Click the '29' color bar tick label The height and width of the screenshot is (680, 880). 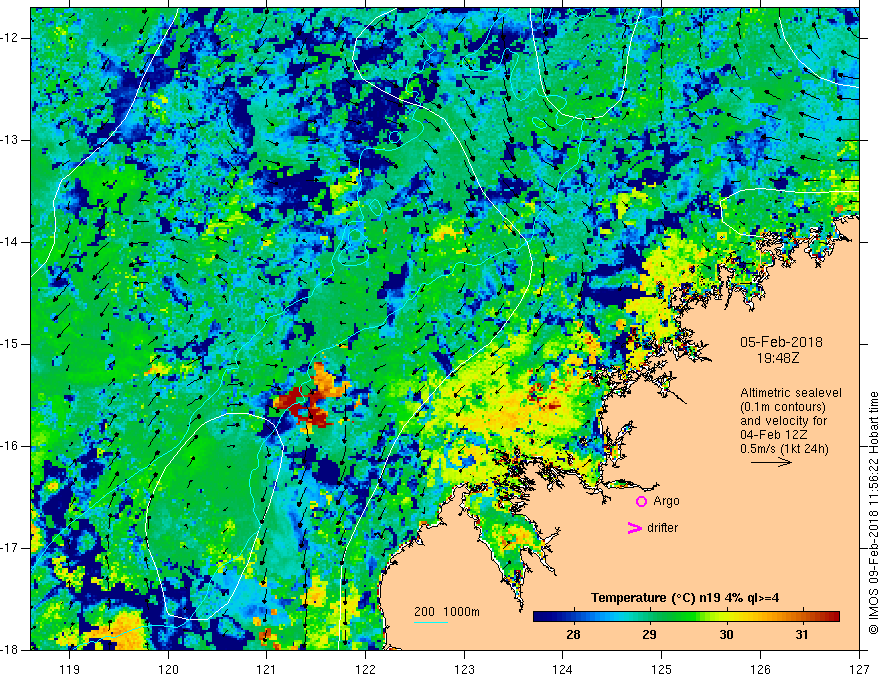[x=649, y=635]
